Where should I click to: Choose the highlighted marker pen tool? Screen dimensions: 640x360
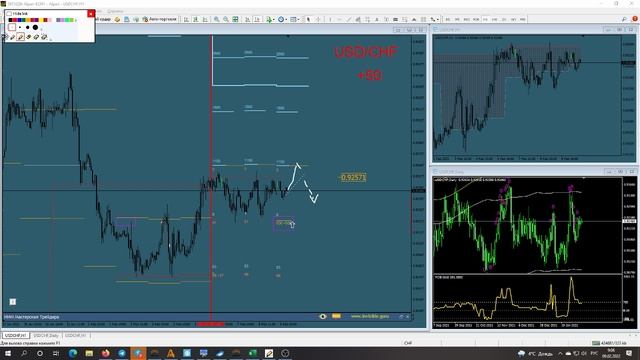[x=20, y=37]
